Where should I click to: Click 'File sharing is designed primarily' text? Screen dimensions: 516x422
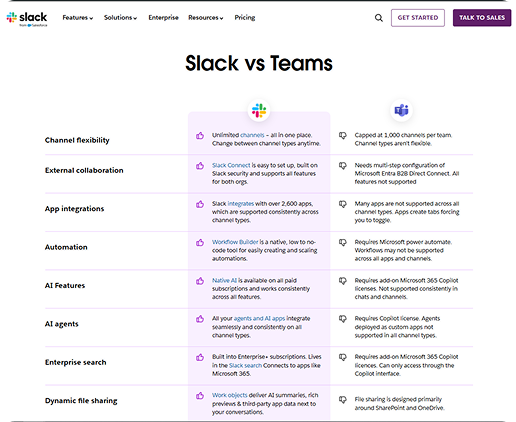[398, 399]
